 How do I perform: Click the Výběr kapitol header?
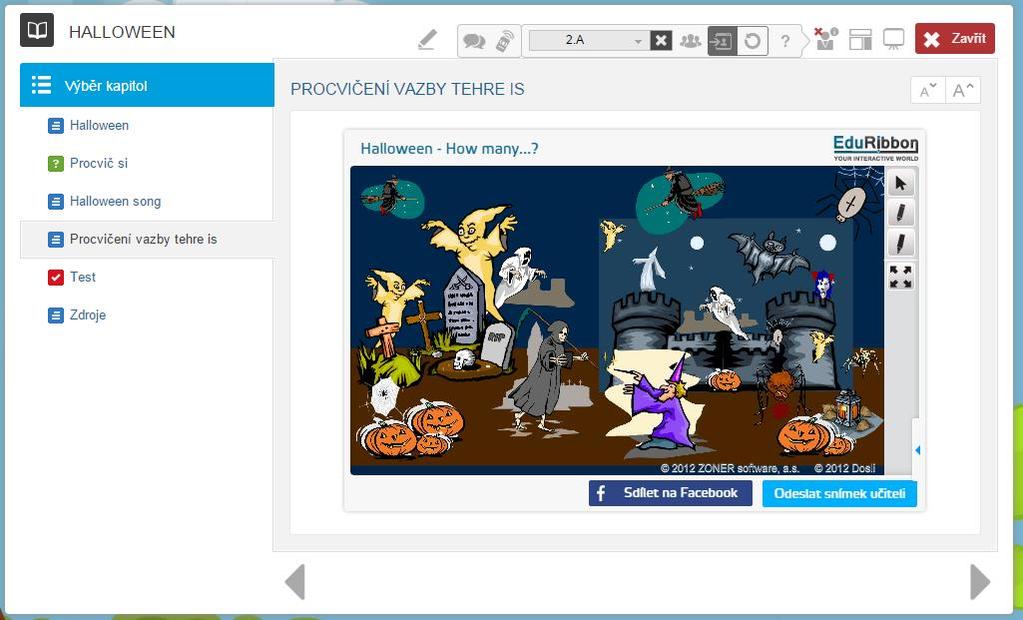[x=147, y=85]
